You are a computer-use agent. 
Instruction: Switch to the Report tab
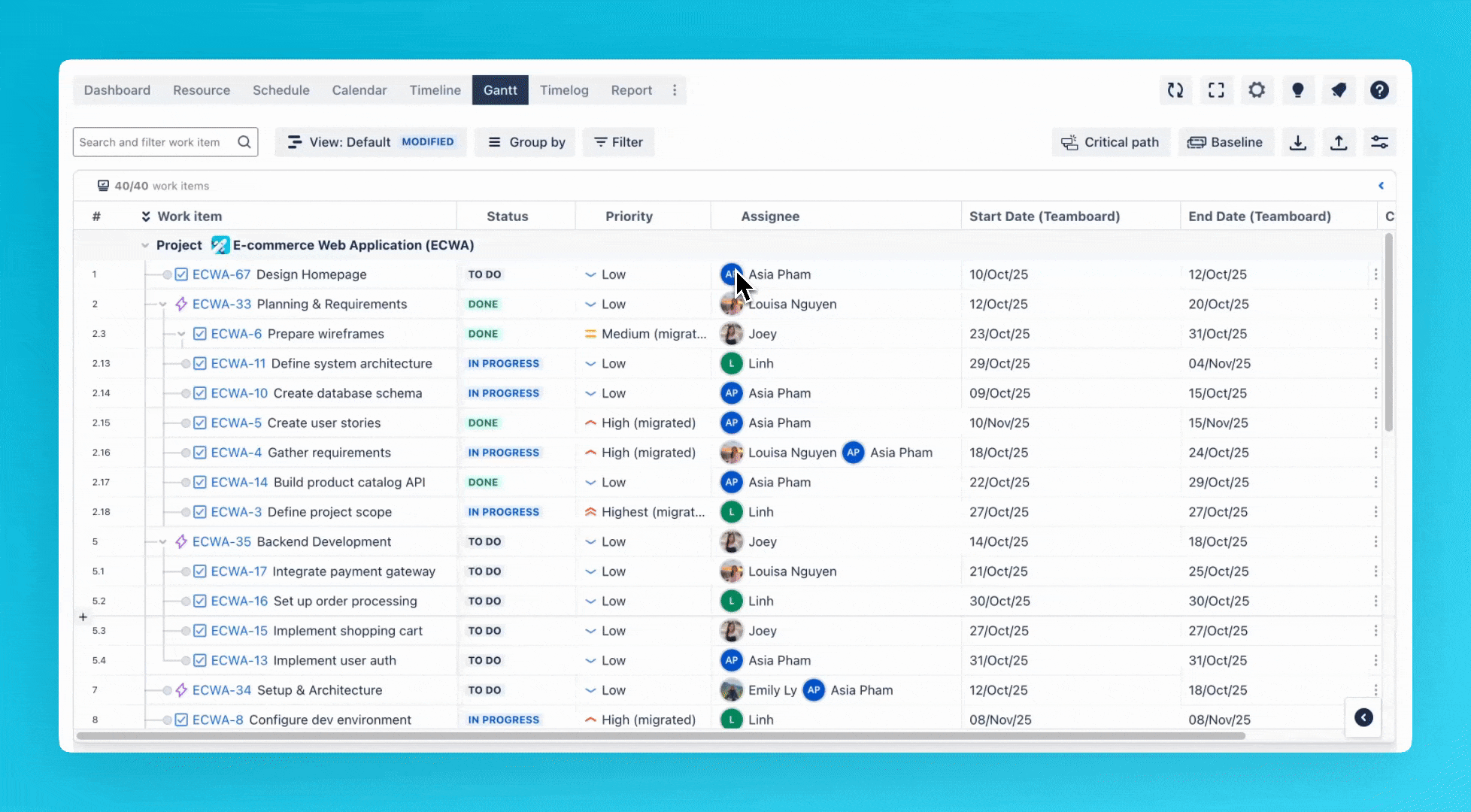[x=631, y=90]
